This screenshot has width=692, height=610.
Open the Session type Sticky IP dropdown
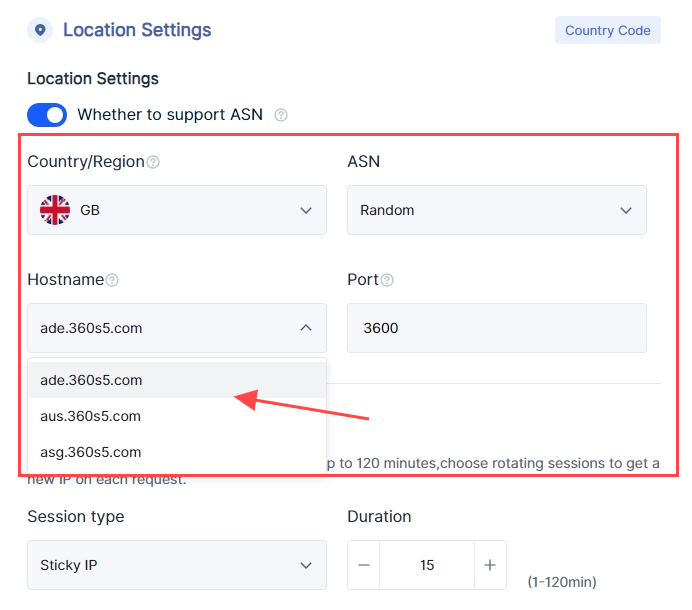pyautogui.click(x=177, y=565)
